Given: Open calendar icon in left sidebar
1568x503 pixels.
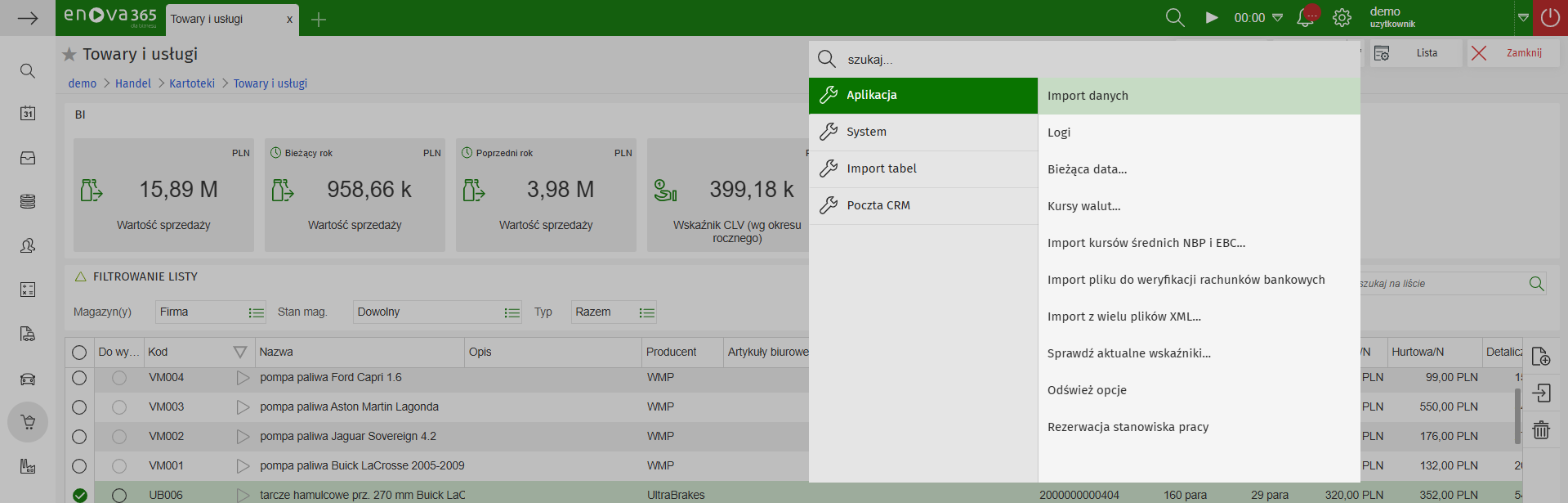Looking at the screenshot, I should point(28,114).
